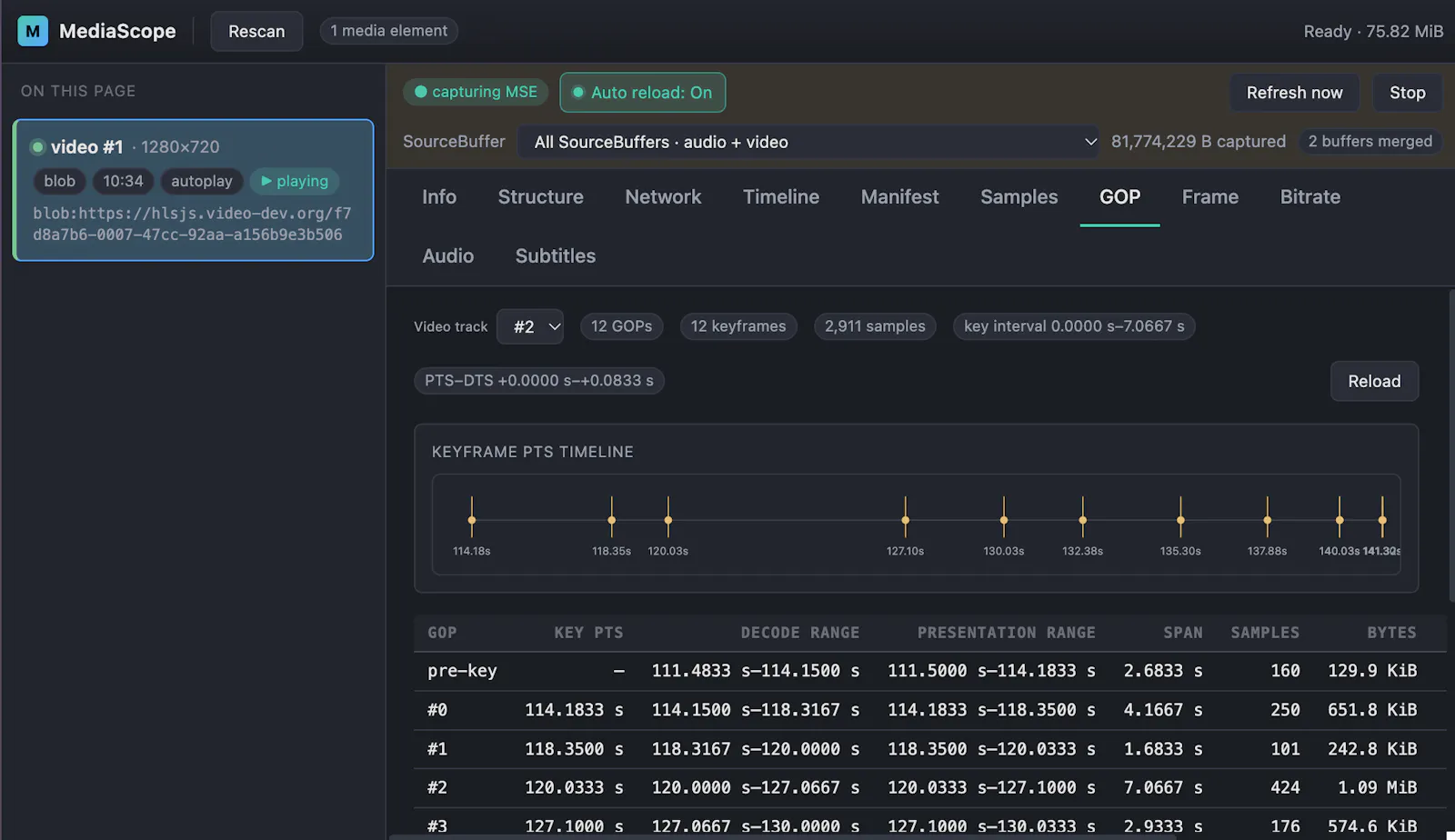Click the vertical scrollbar on right
This screenshot has height=840, width=1455.
(1451, 445)
